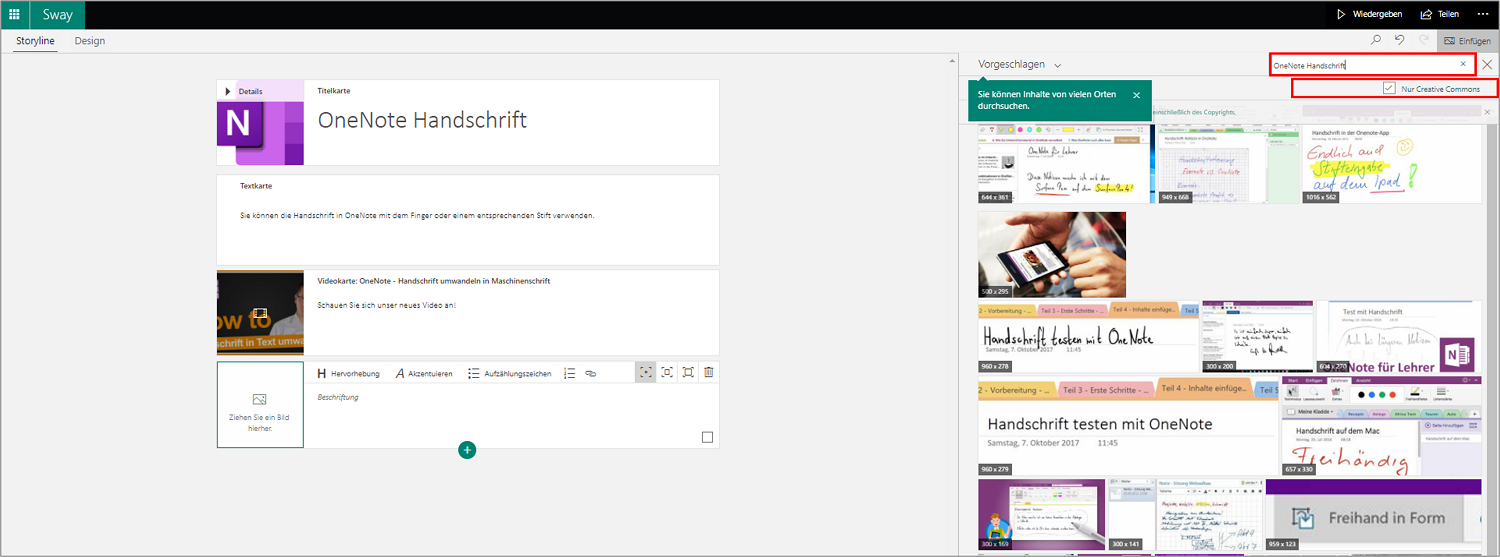
Task: Click the video card caption text
Action: pyautogui.click(x=387, y=304)
